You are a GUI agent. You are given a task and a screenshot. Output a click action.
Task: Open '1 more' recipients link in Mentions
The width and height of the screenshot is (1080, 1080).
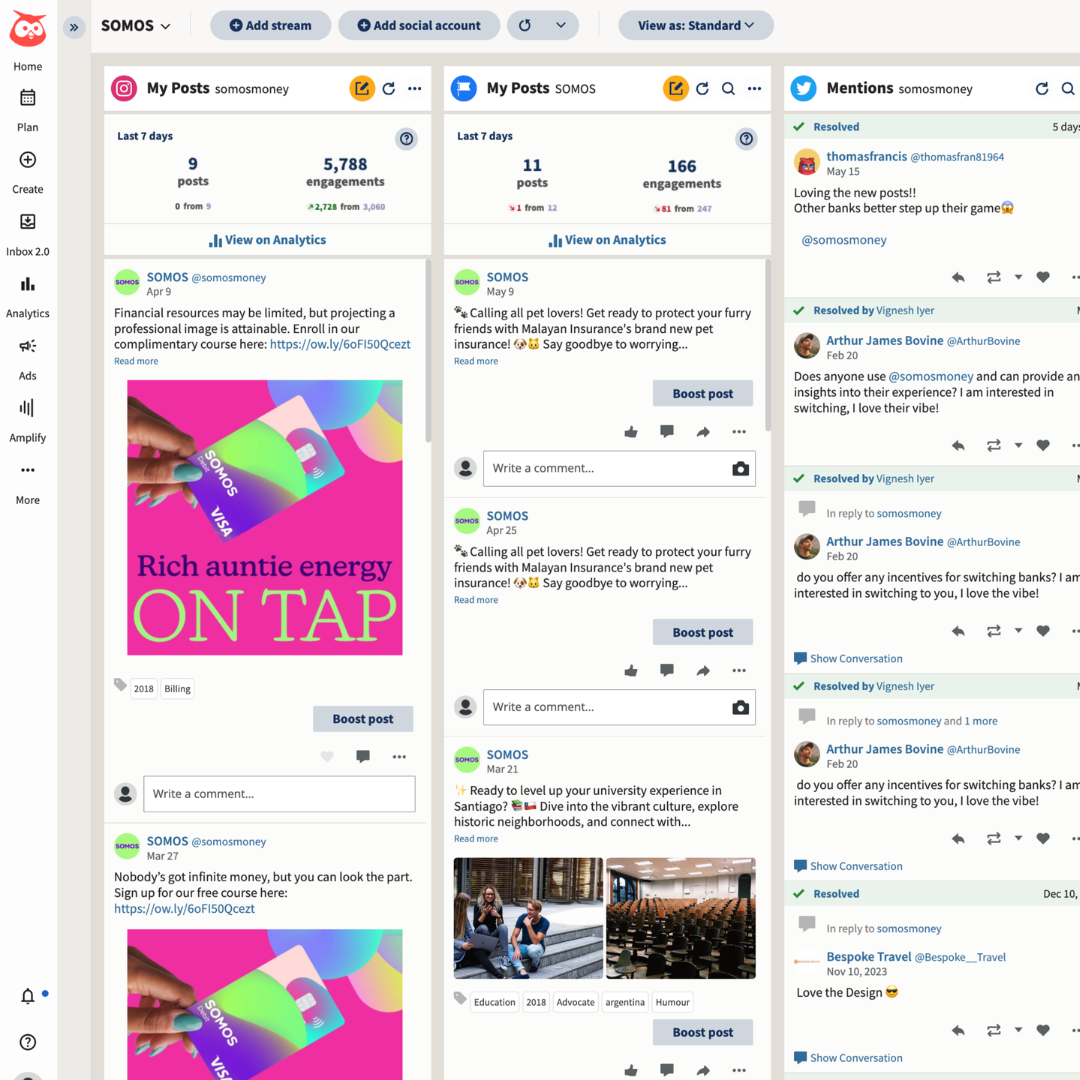click(x=981, y=721)
